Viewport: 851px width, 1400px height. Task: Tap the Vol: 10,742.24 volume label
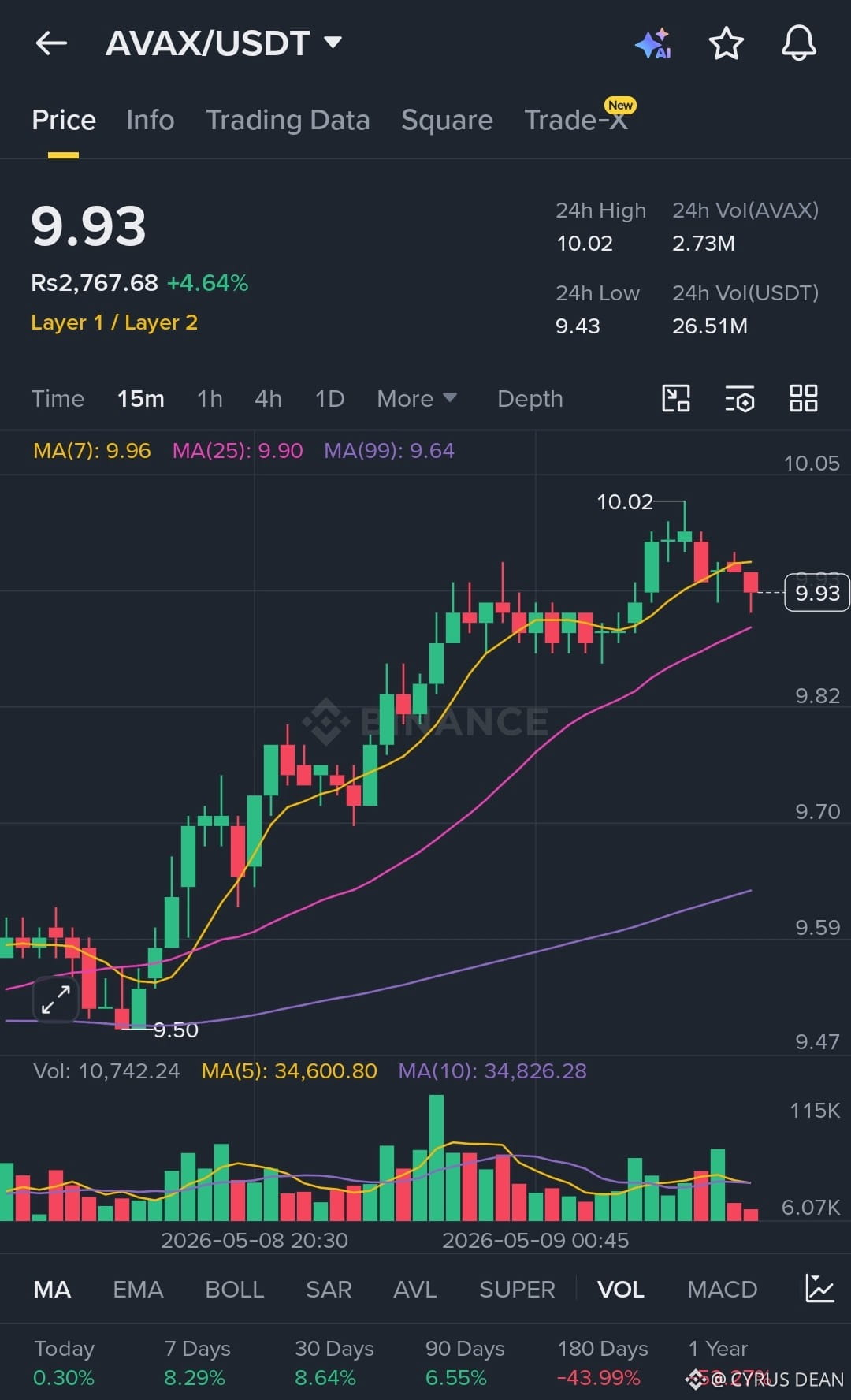click(106, 1071)
